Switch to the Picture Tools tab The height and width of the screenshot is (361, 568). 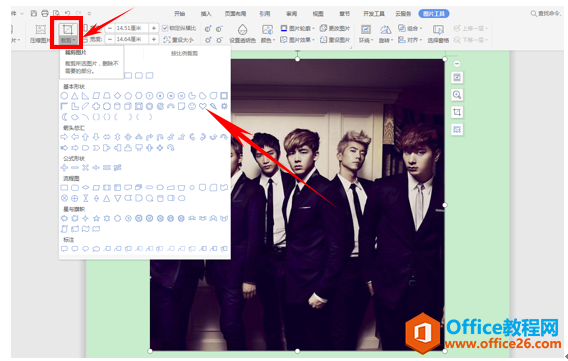pyautogui.click(x=434, y=13)
